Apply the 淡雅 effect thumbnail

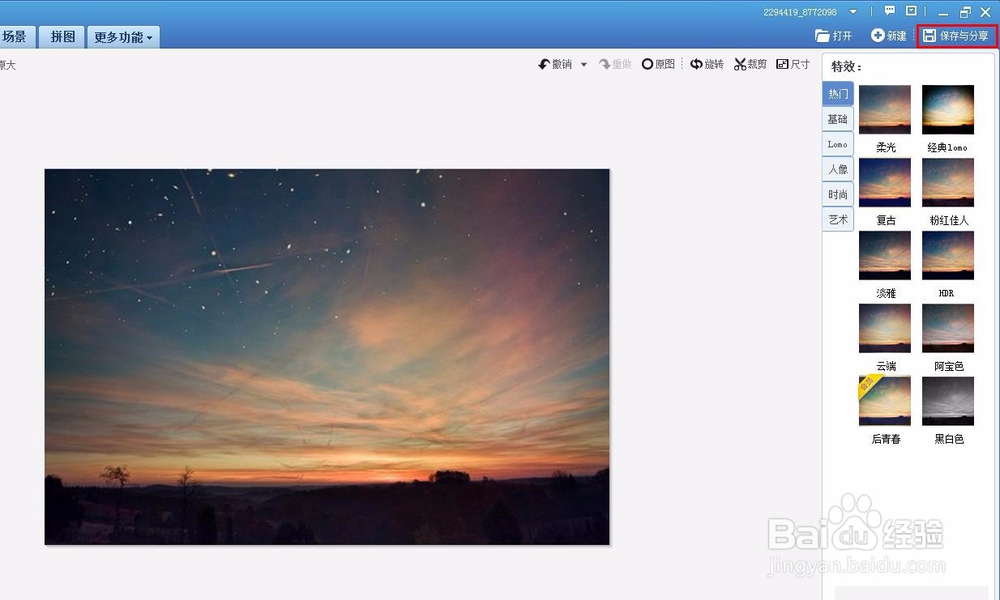pos(885,255)
